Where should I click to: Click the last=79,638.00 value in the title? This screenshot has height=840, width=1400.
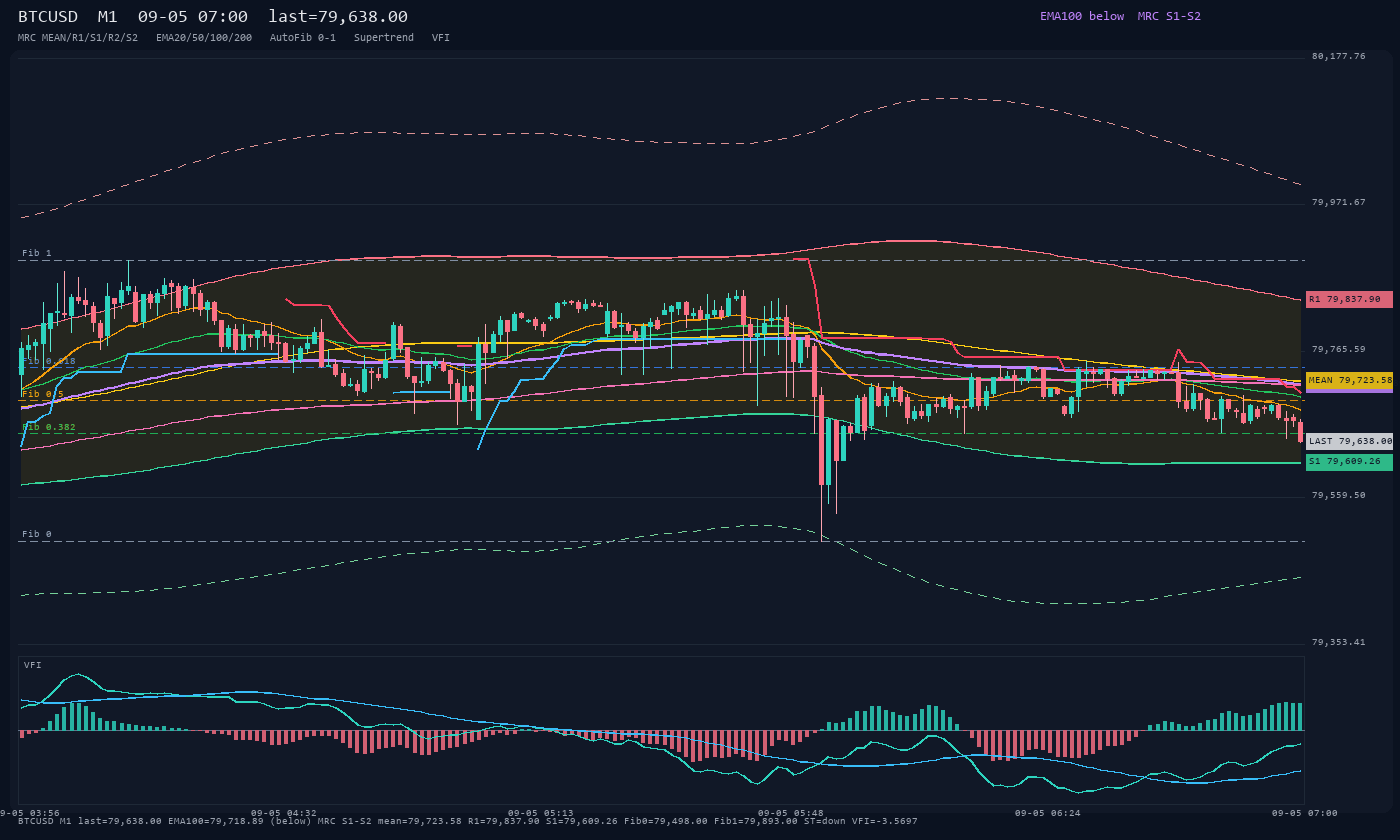coord(338,17)
